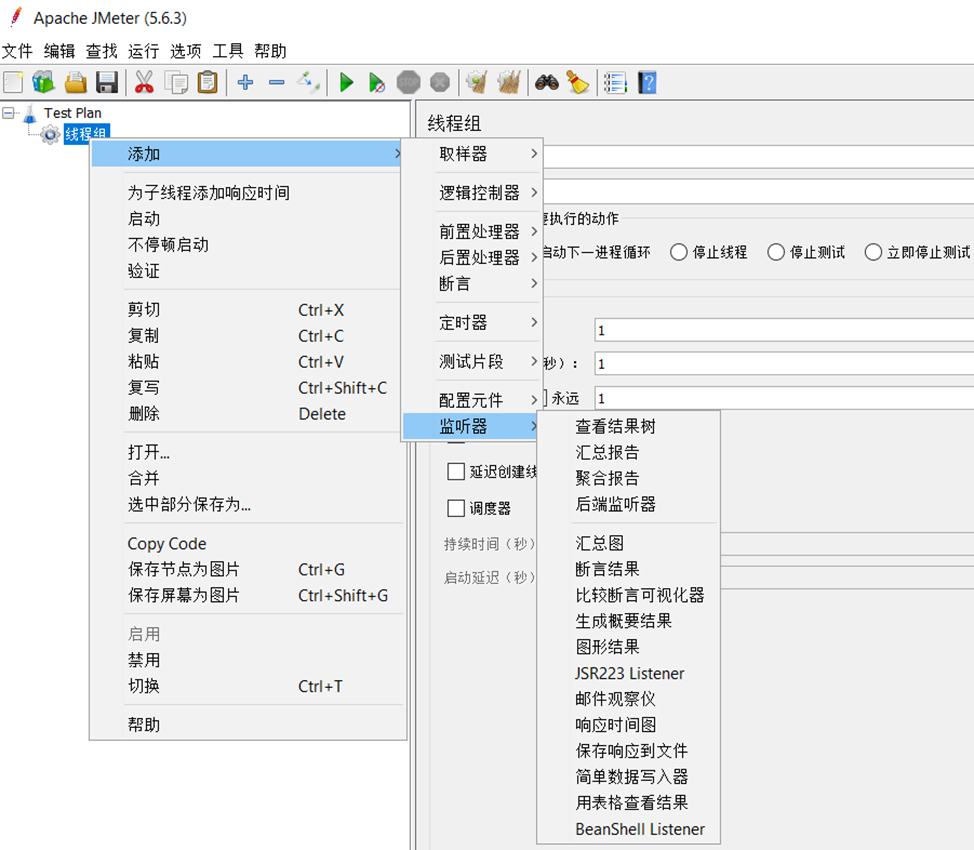
Task: Click the Search binoculars icon
Action: 547,82
